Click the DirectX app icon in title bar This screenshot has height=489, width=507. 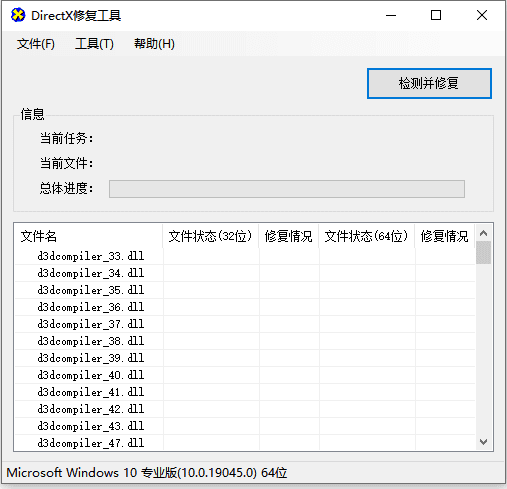point(18,15)
